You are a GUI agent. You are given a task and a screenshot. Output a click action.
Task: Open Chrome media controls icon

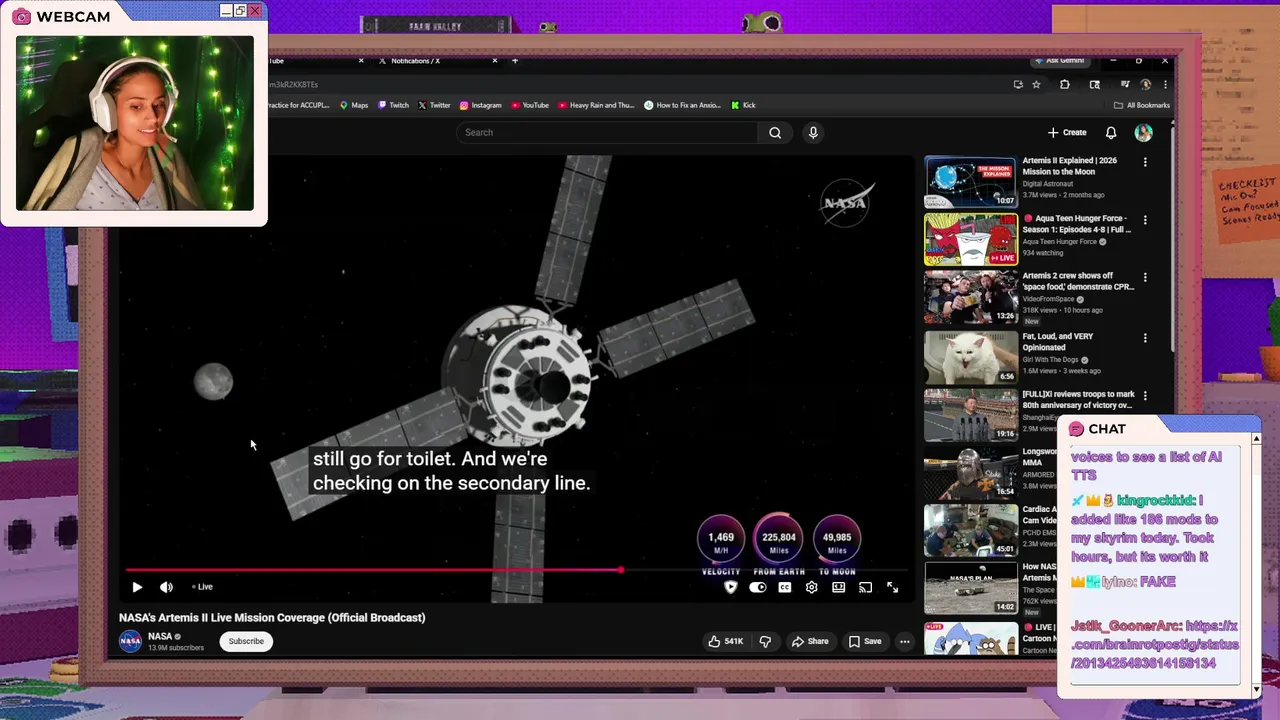coord(1125,85)
